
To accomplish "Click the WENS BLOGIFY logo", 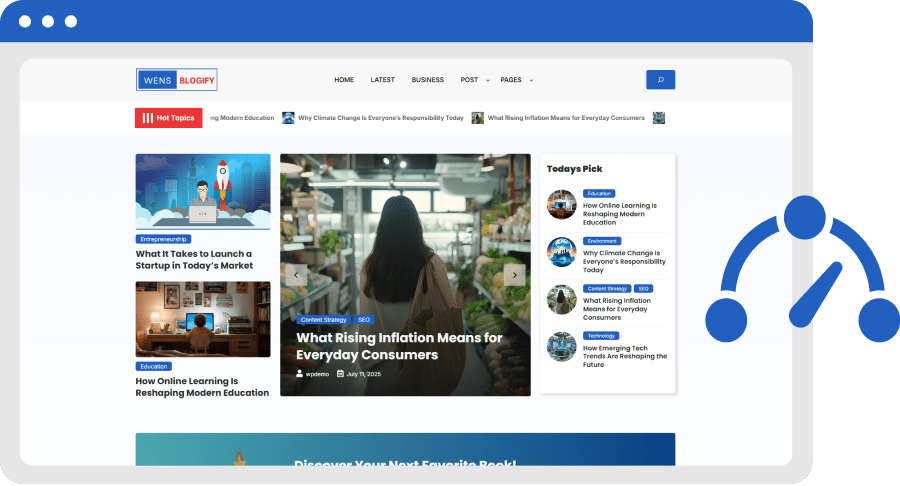I will pos(176,80).
